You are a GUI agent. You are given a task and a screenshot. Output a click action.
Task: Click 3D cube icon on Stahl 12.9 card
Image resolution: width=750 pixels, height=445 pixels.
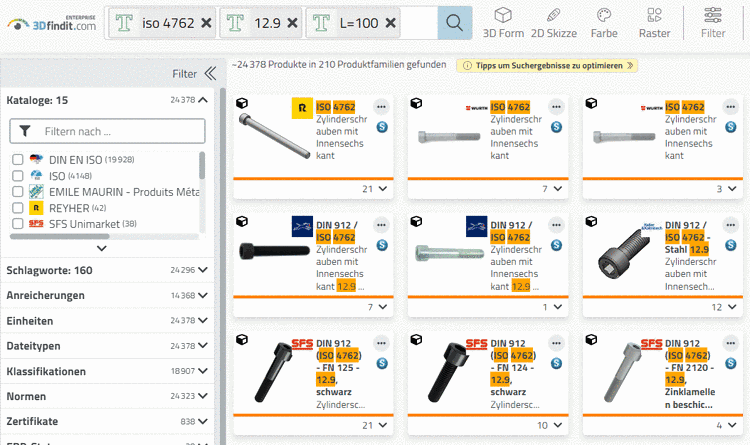591,221
